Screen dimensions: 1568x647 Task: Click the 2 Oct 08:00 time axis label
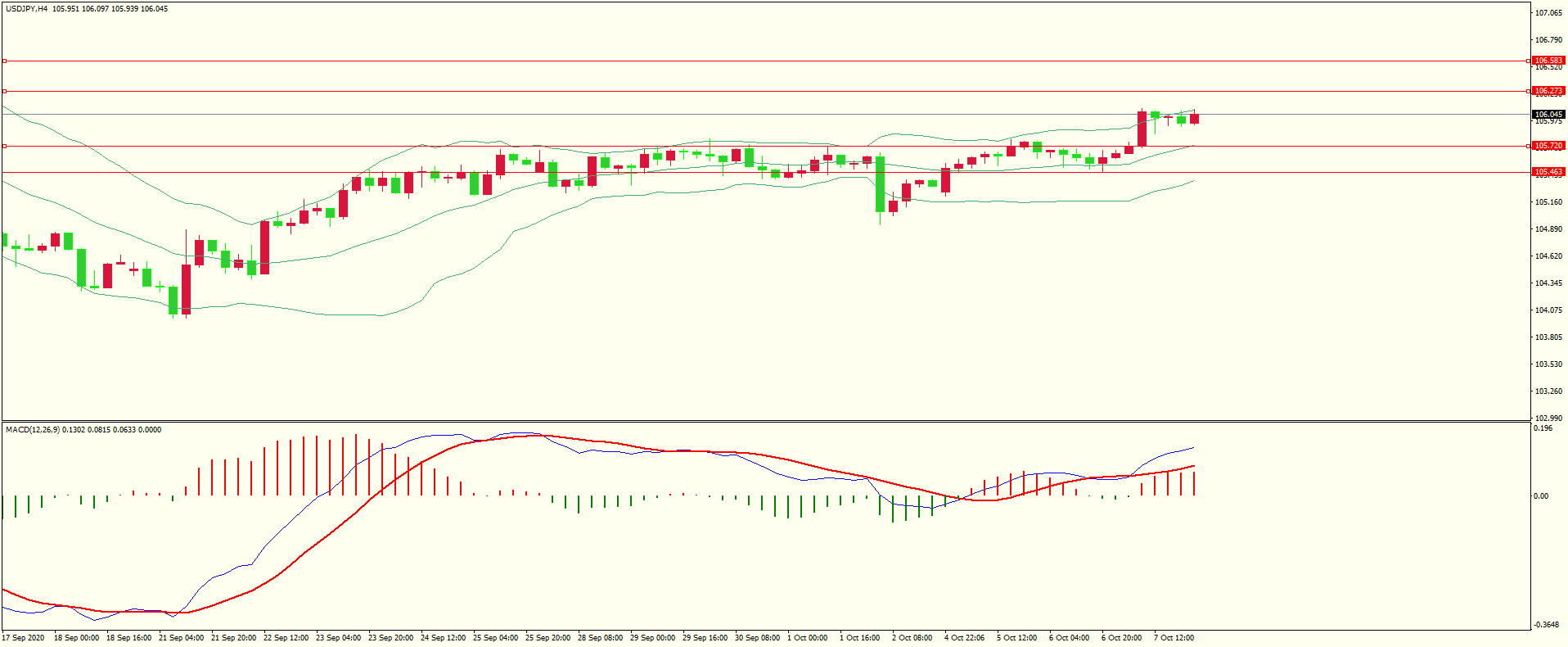tap(912, 638)
